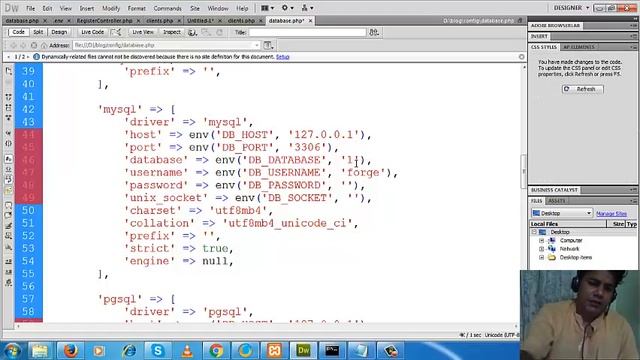
Task: Click the Open Documents icon in coding toolbar
Action: click(x=9, y=71)
